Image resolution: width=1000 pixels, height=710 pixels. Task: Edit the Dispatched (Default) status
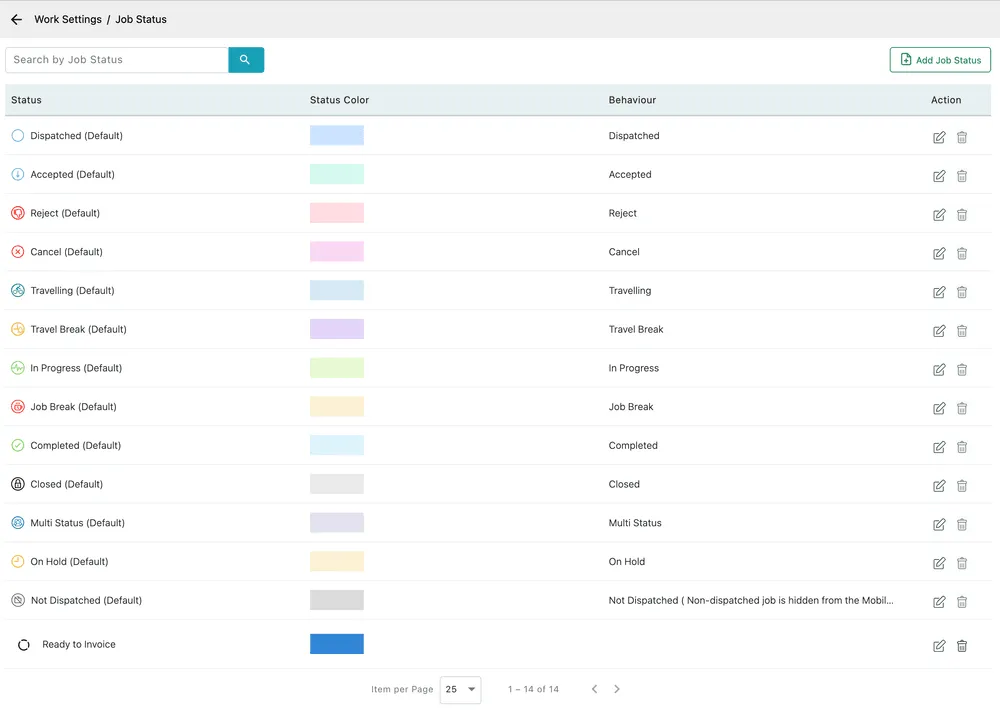click(x=939, y=137)
